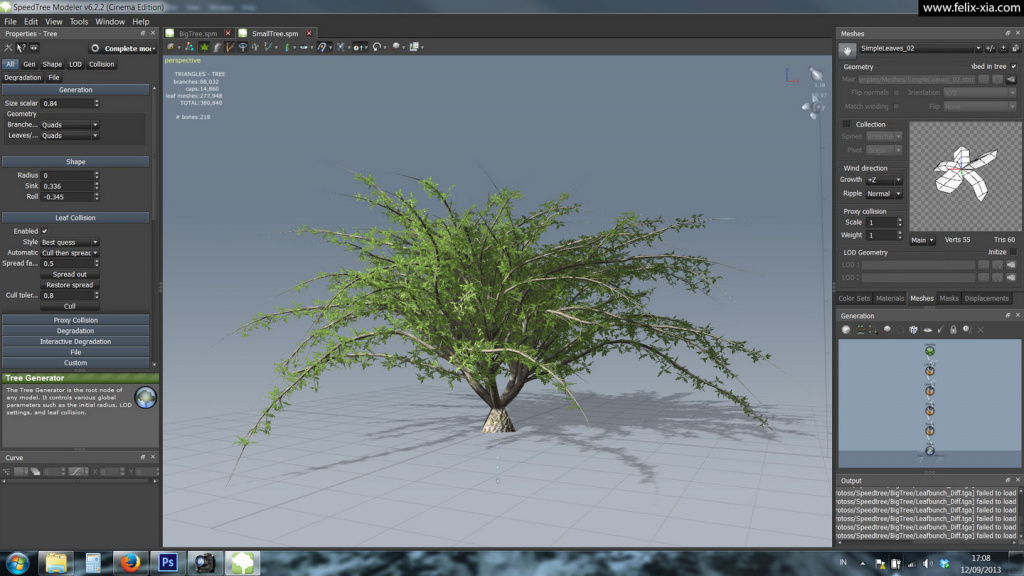1024x576 pixels.
Task: Open the Branches geometry Quads dropdown
Action: [x=70, y=125]
